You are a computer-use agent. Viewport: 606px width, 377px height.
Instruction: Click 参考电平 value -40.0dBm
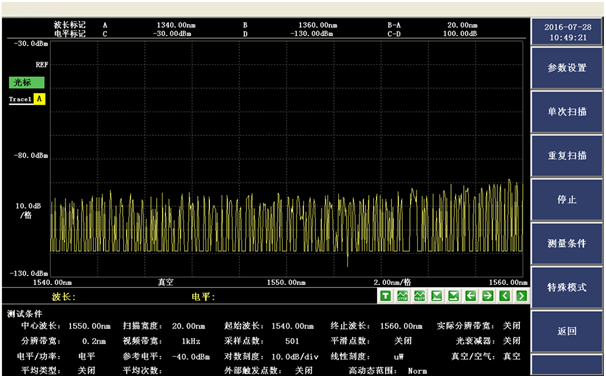coord(191,357)
